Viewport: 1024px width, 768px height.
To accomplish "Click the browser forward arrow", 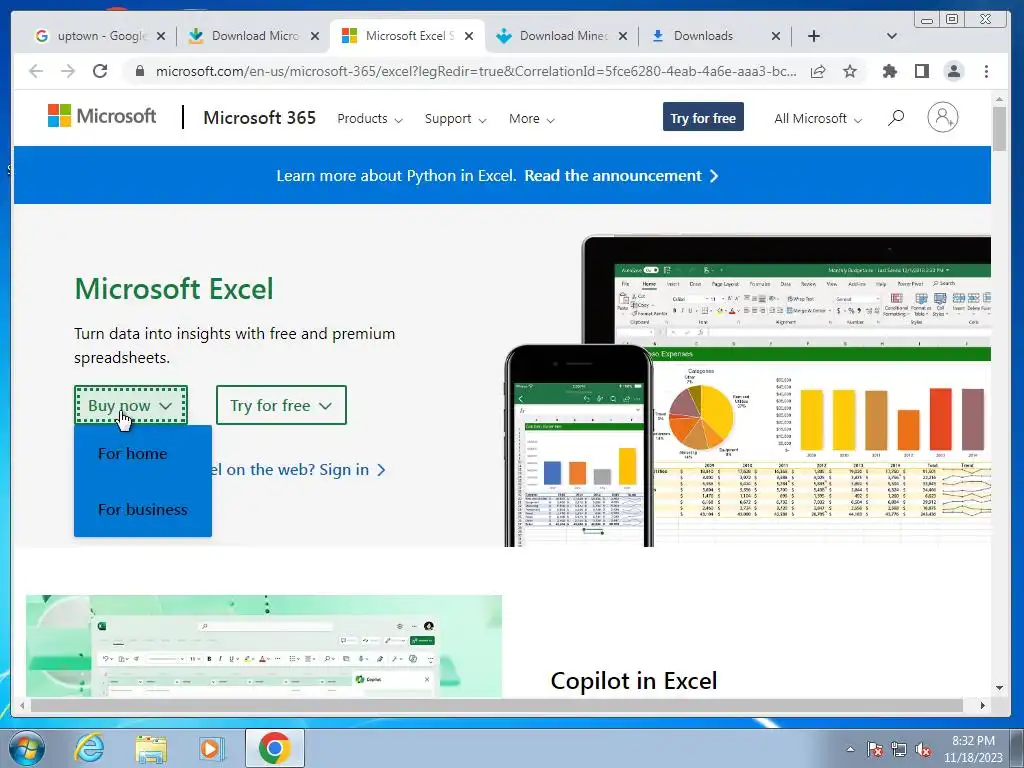I will (68, 71).
